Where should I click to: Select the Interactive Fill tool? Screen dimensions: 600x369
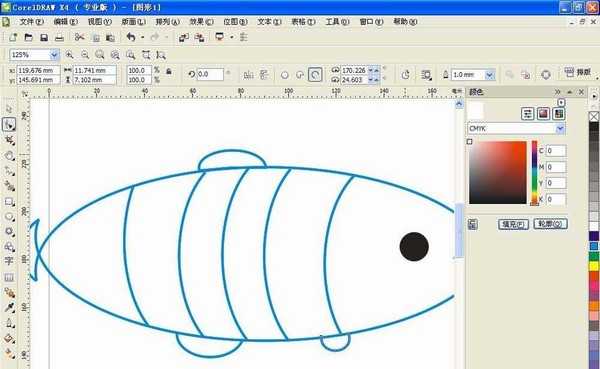(9, 354)
